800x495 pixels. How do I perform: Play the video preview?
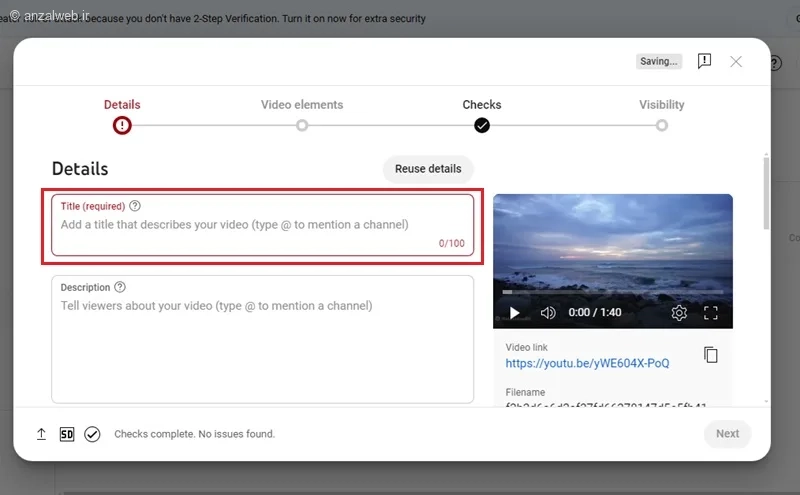click(x=514, y=312)
